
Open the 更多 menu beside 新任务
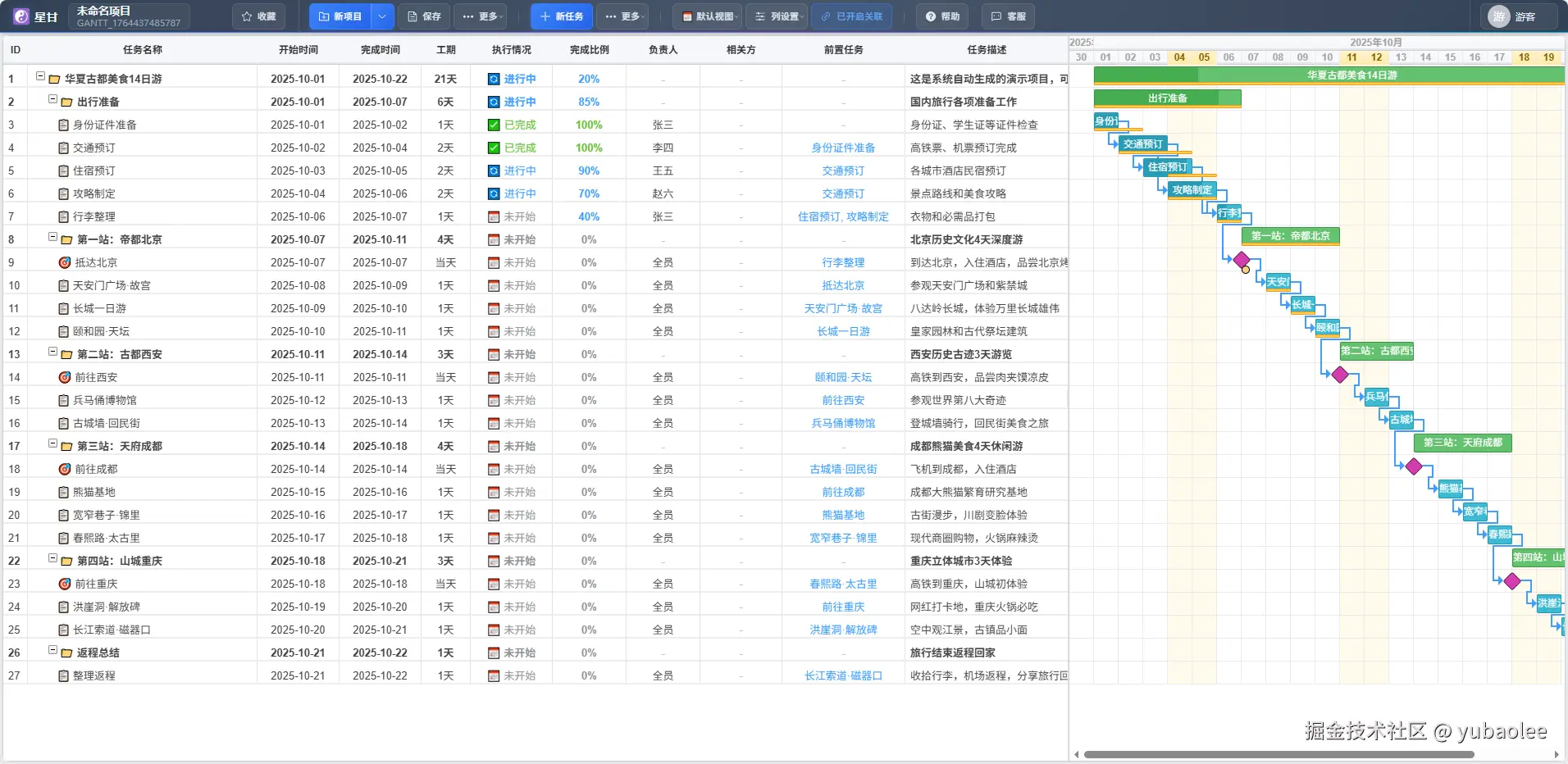[622, 16]
